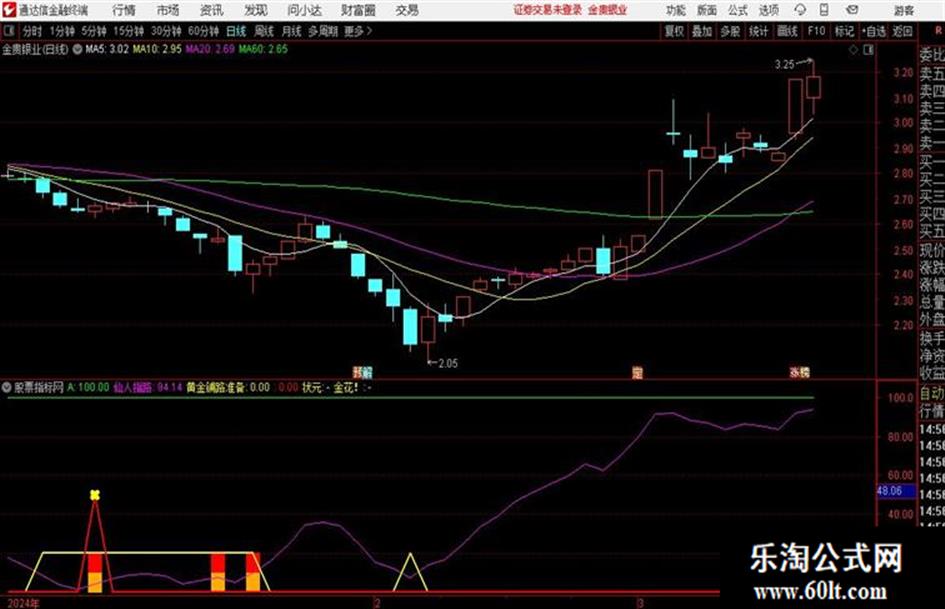Open the 问小达 menu

click(x=304, y=10)
